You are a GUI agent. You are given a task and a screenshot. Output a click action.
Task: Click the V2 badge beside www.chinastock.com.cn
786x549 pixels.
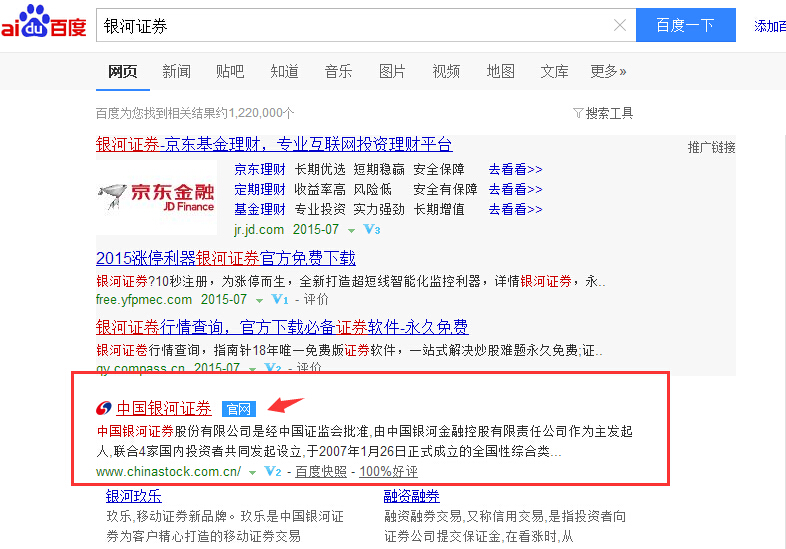[x=272, y=471]
